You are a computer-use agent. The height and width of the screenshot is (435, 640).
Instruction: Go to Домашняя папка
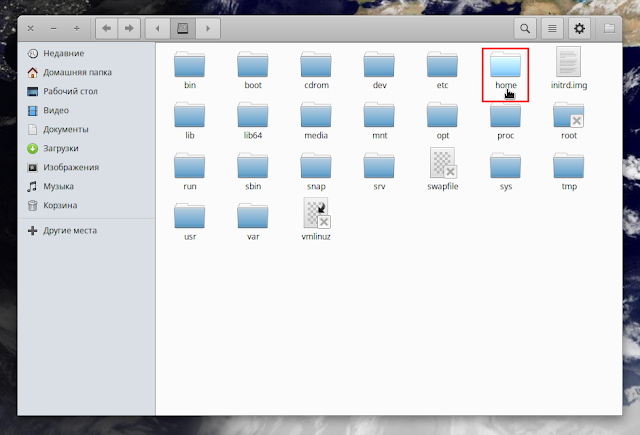tap(87, 72)
